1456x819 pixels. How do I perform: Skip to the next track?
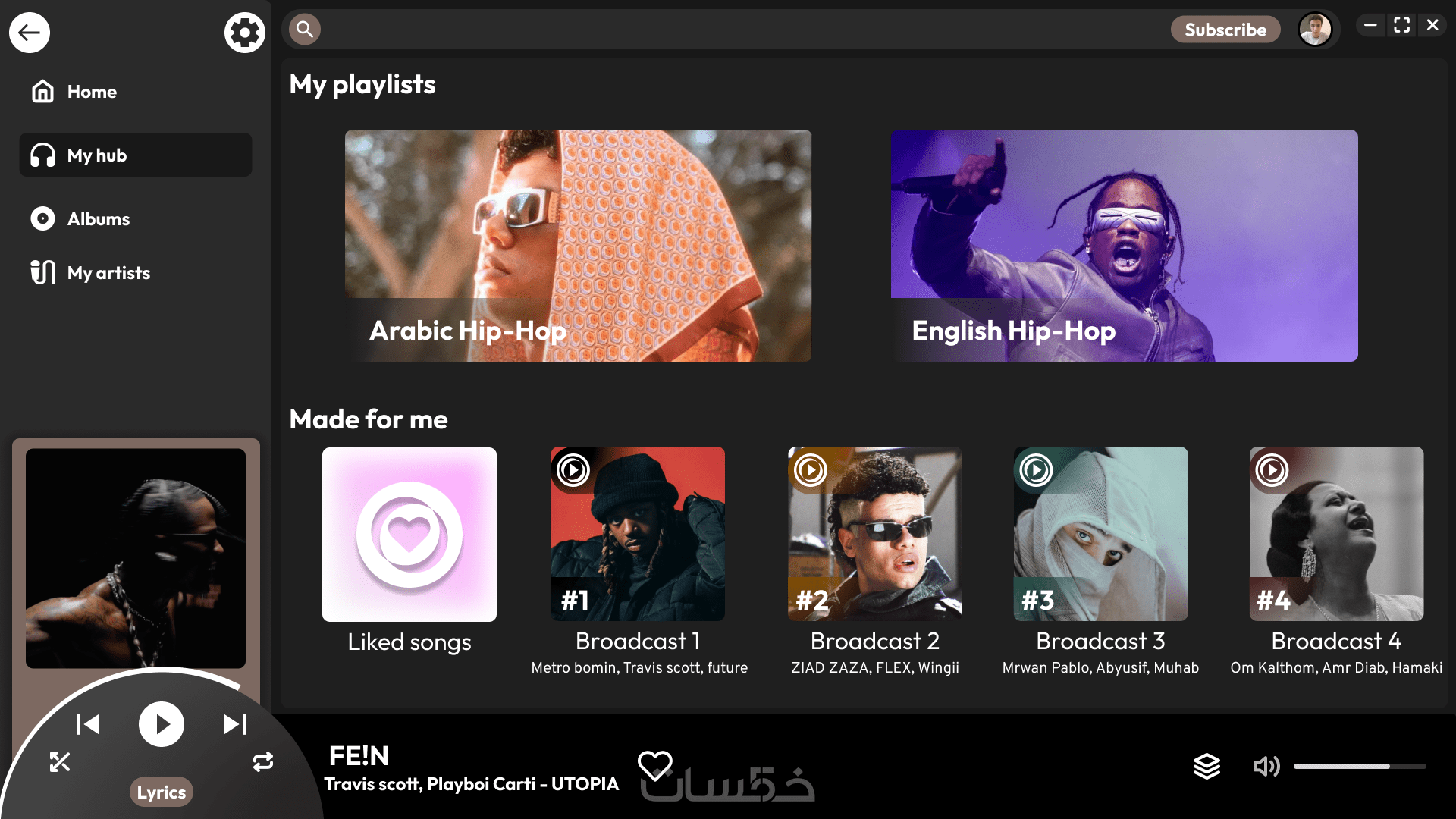click(234, 724)
